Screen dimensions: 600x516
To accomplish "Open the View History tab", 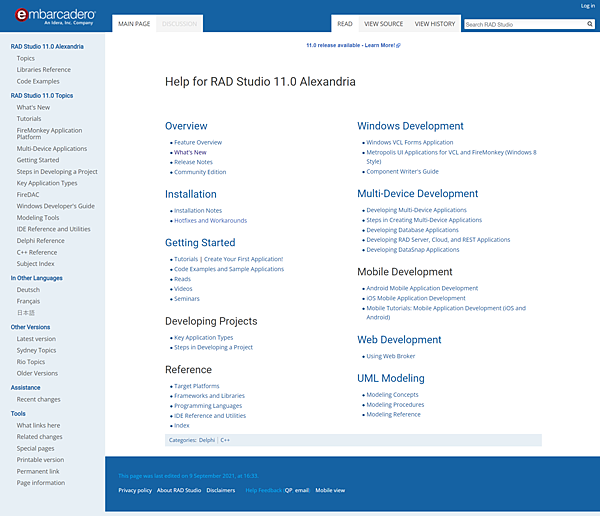I will click(435, 24).
